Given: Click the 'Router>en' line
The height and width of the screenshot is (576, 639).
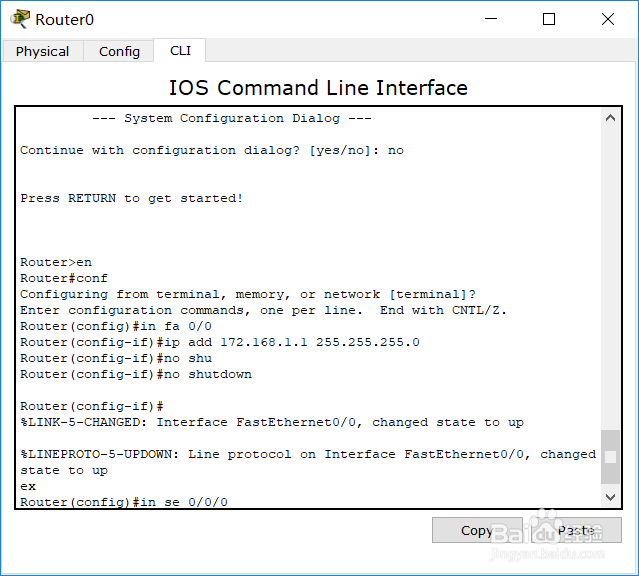Looking at the screenshot, I should point(56,263).
